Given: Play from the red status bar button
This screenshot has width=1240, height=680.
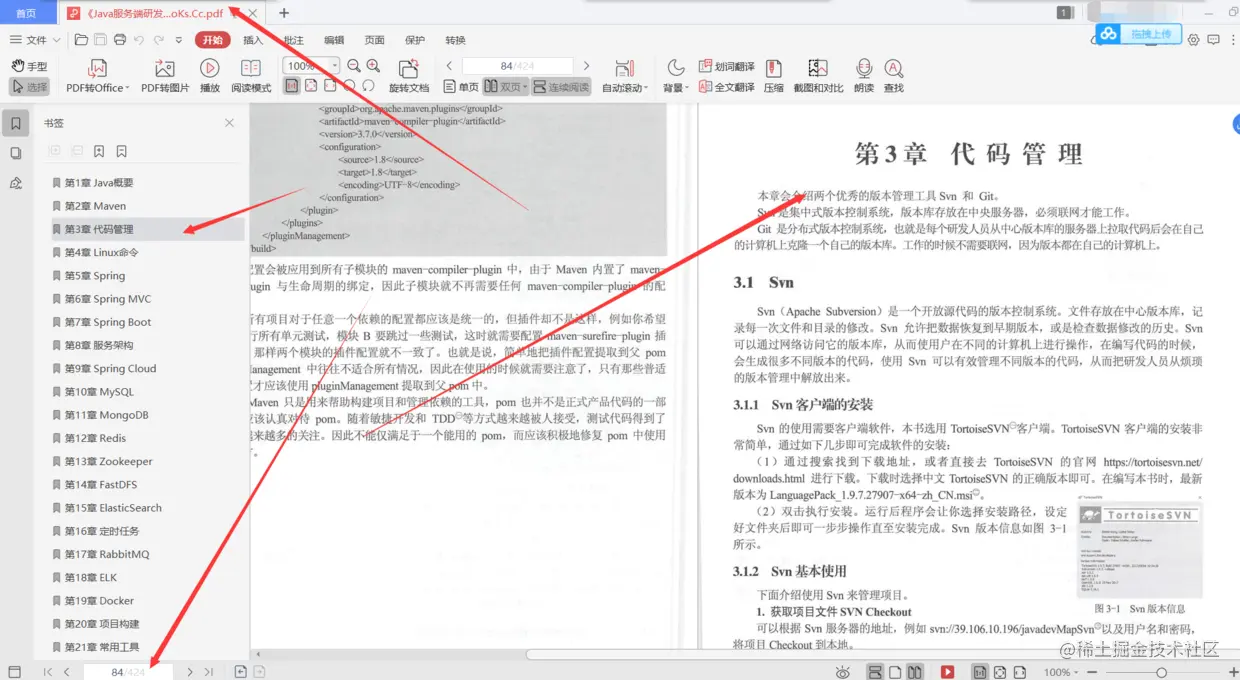Looking at the screenshot, I should [947, 672].
